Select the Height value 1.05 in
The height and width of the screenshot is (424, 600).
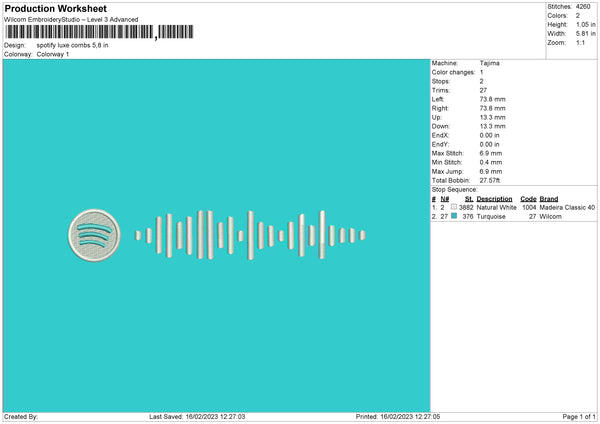tap(586, 24)
